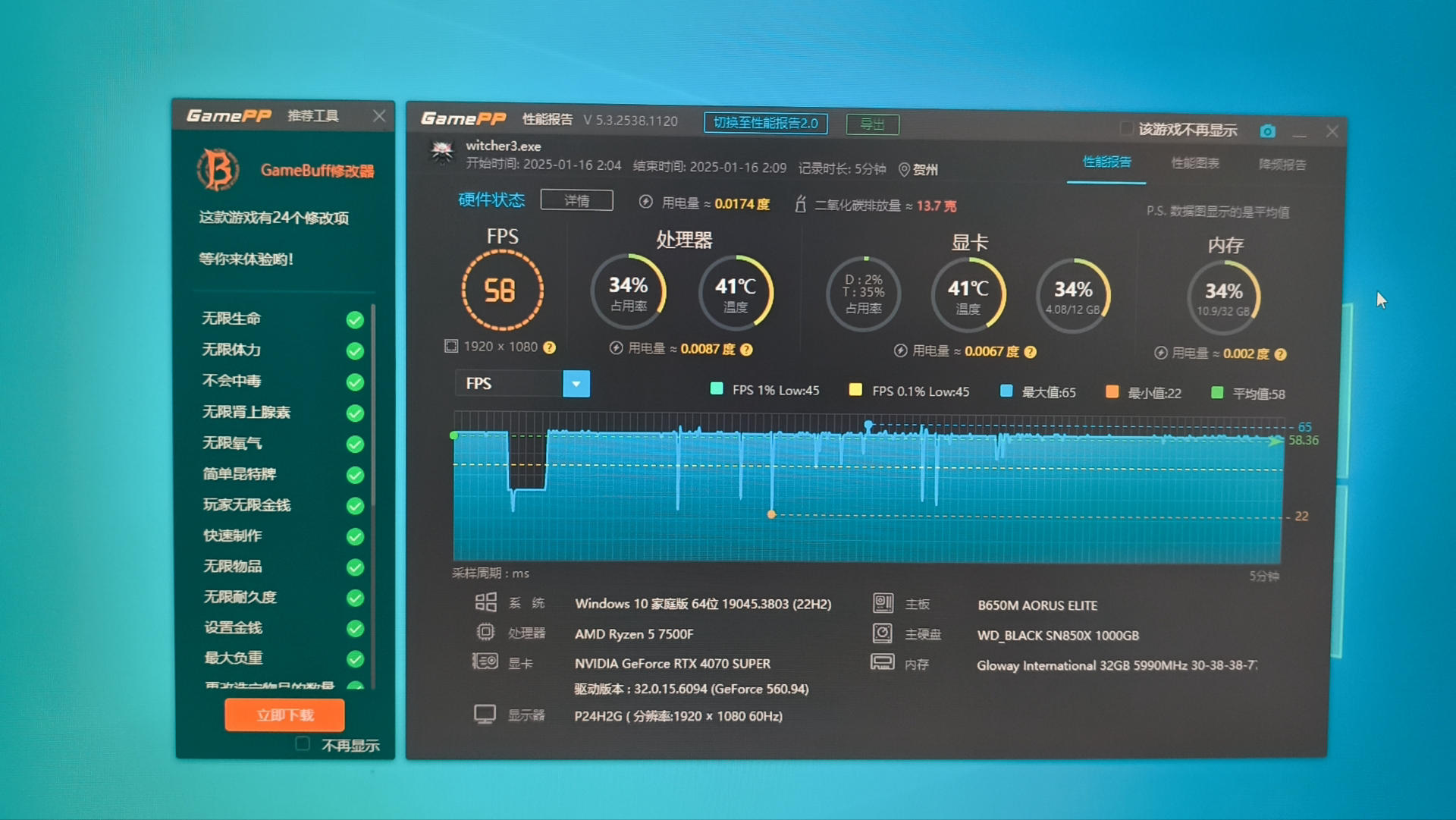Click the 最大值:65 blue legend swatch
Screen dimensions: 1456x820
[1006, 391]
